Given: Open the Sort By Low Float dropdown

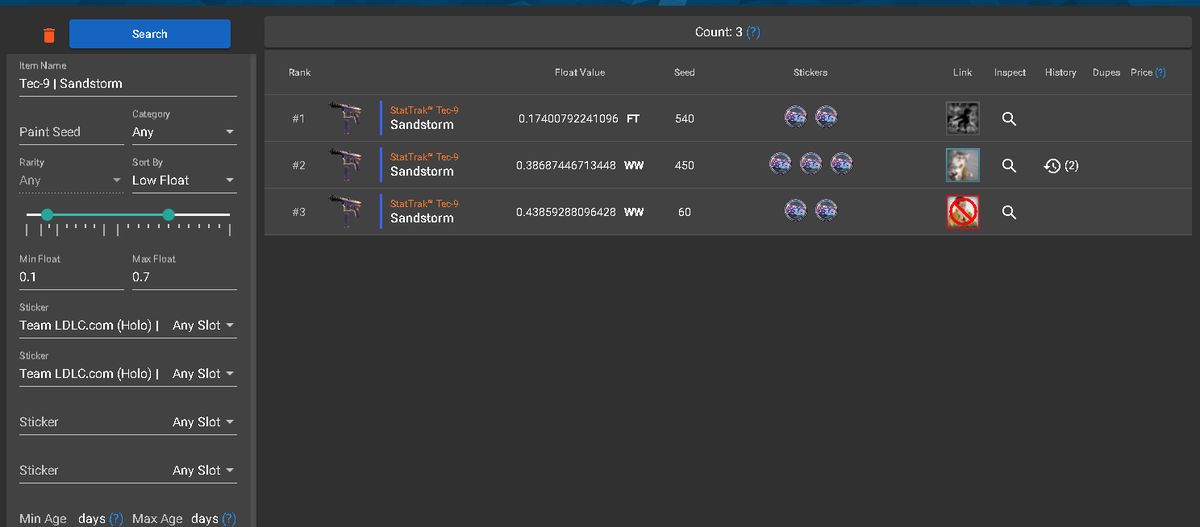Looking at the screenshot, I should [184, 180].
